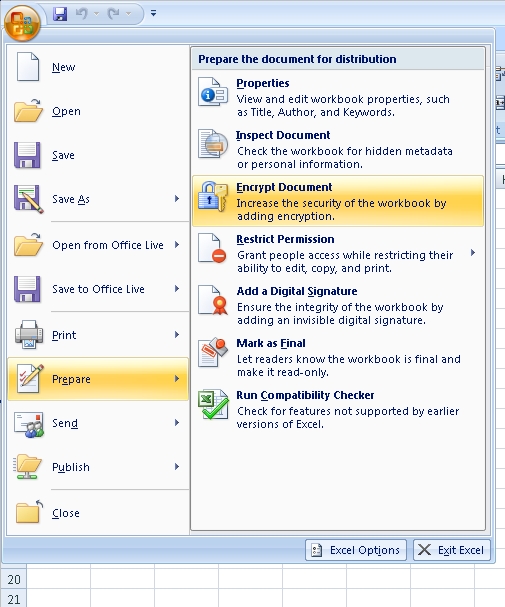Open the Redo history dropdown arrow
Viewport: 505px width, 607px height.
128,14
